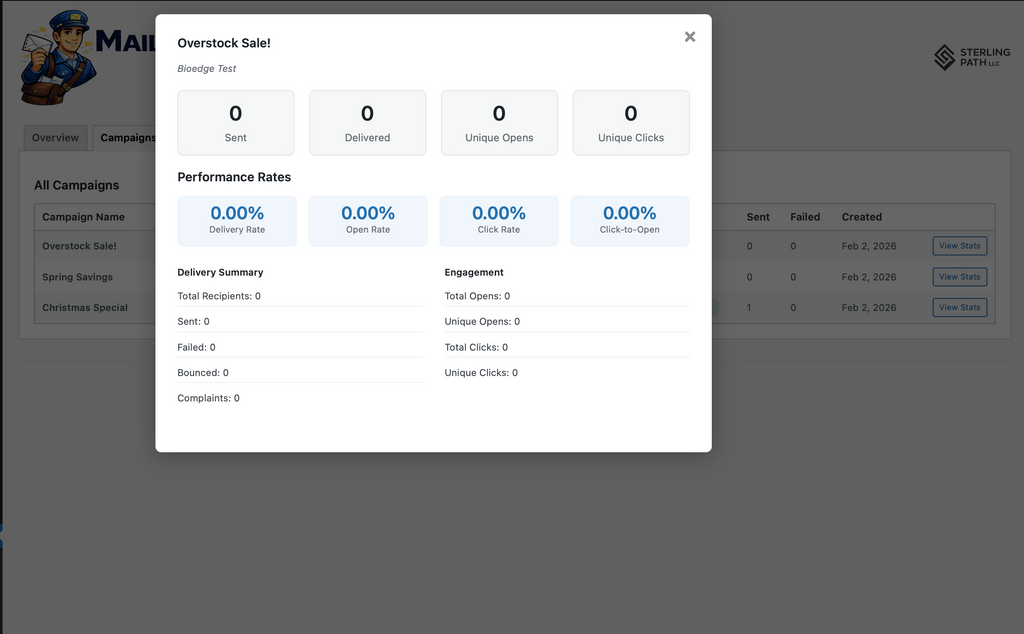Click the Unique Clicks card
The height and width of the screenshot is (634, 1024).
(631, 123)
